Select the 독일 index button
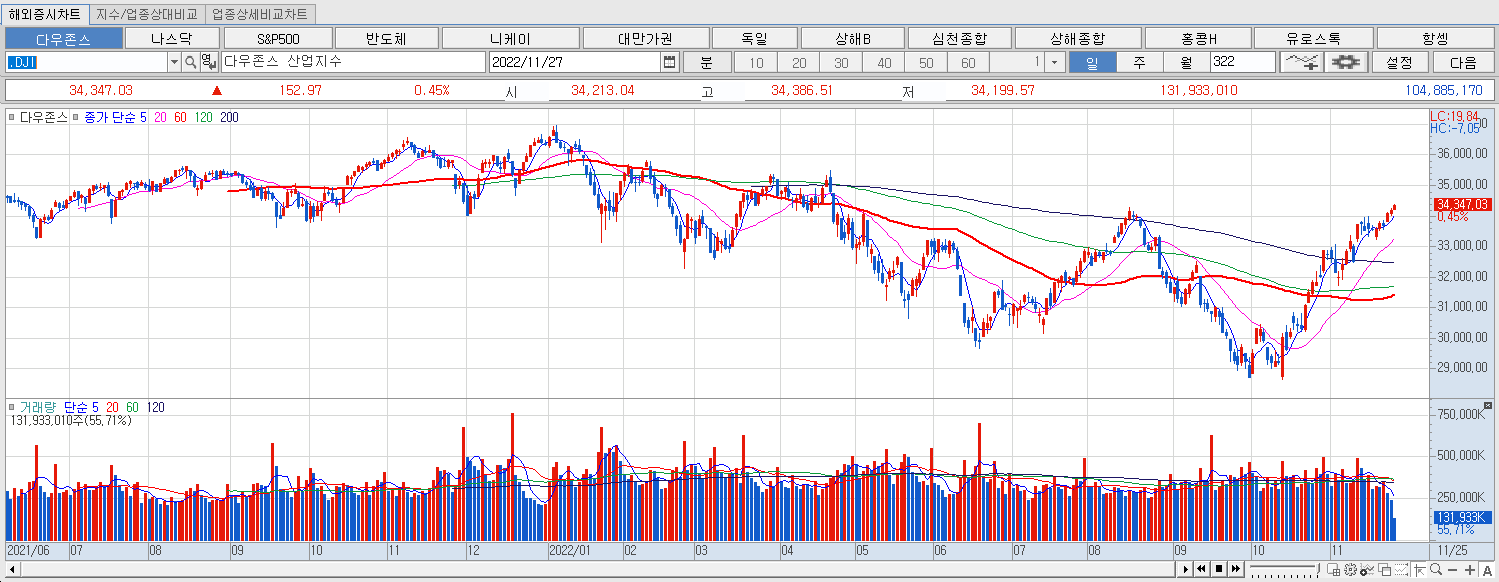Screen dimensions: 1499x582 point(755,39)
